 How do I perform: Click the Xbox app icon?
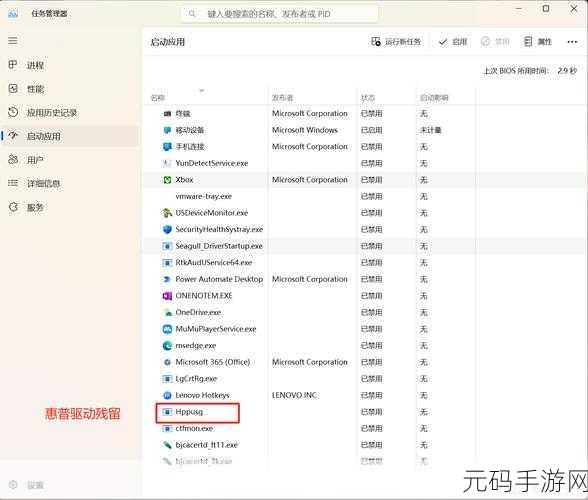click(167, 180)
